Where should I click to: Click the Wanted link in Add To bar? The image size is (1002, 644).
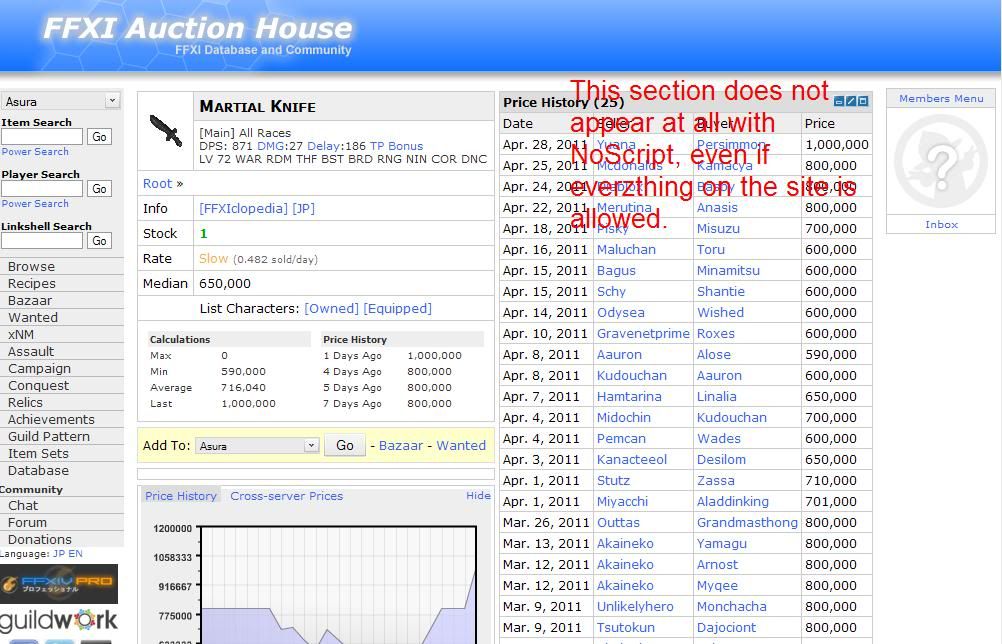coord(461,445)
